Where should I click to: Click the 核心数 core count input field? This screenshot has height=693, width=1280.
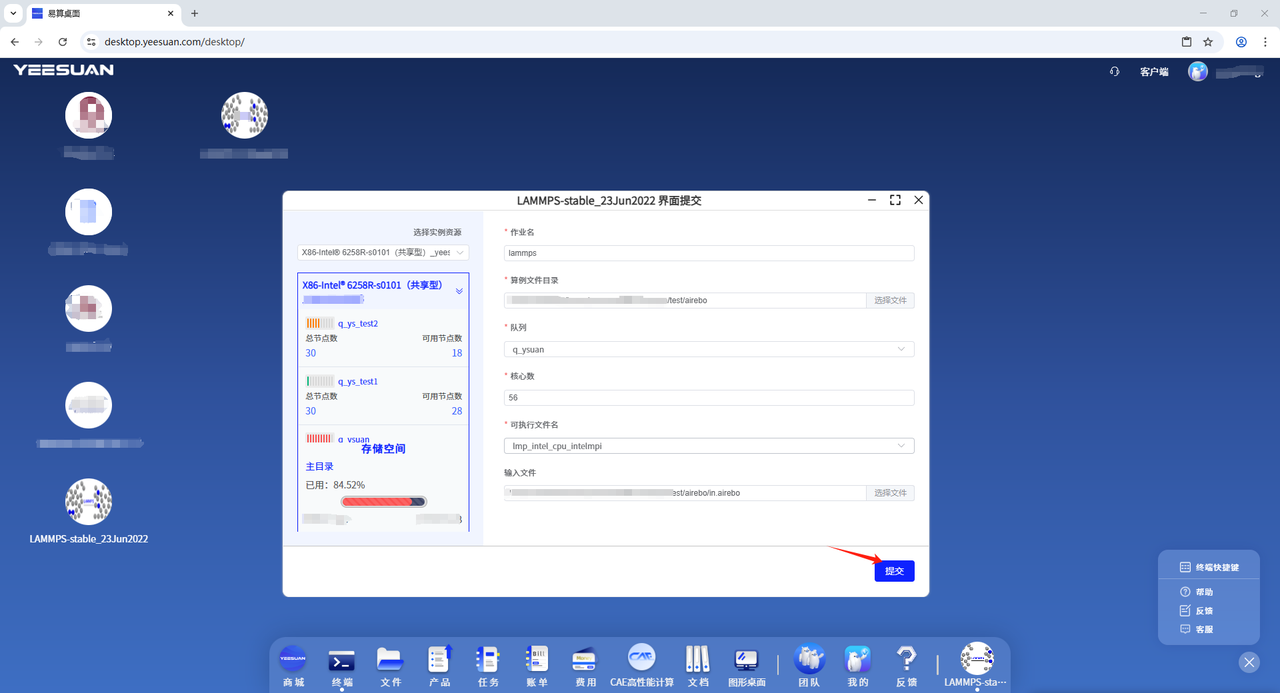point(709,398)
